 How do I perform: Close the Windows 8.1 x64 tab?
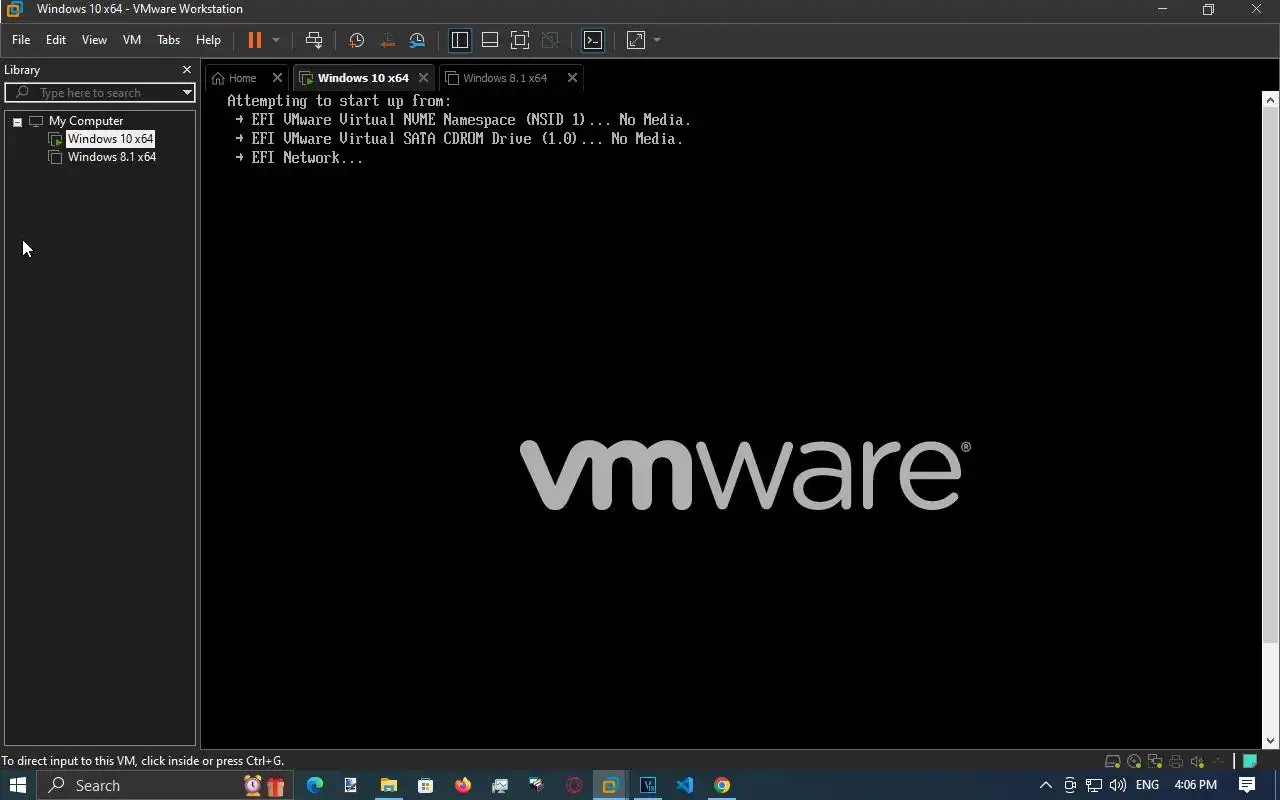572,78
